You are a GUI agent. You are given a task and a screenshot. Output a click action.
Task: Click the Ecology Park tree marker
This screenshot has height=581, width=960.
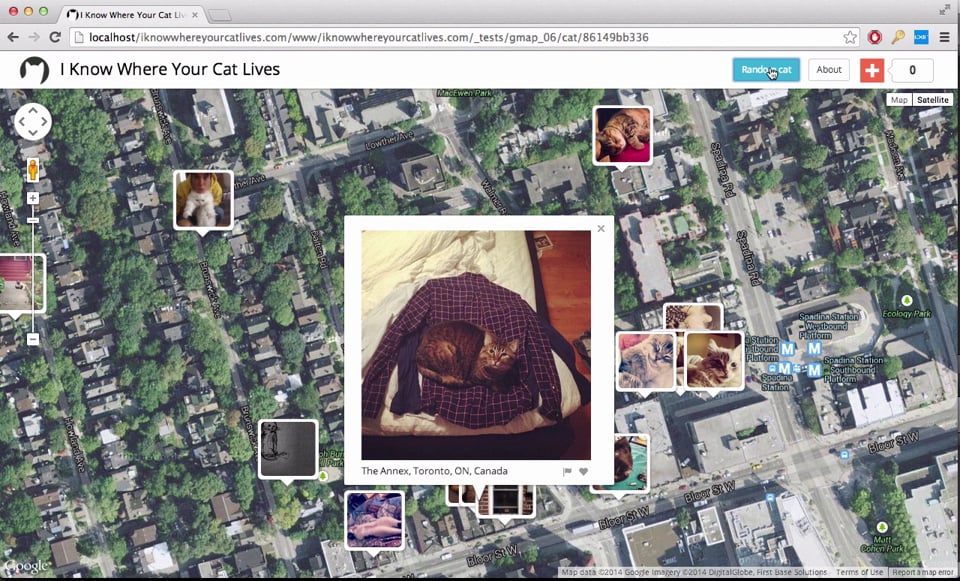[x=907, y=300]
